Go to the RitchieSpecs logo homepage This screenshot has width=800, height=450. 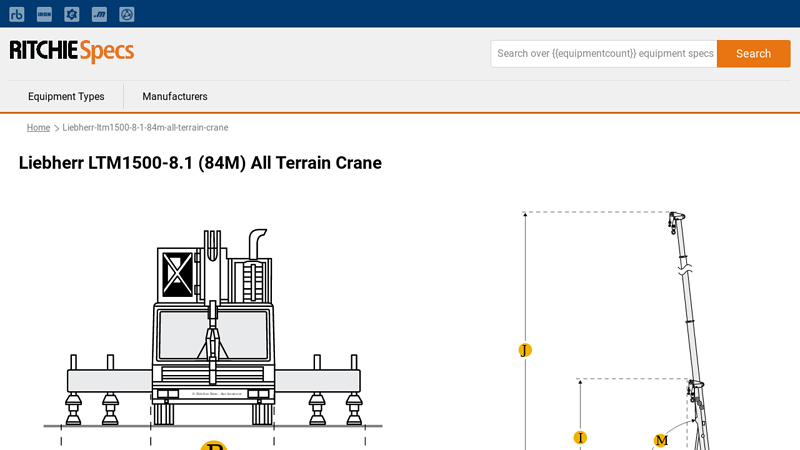72,51
